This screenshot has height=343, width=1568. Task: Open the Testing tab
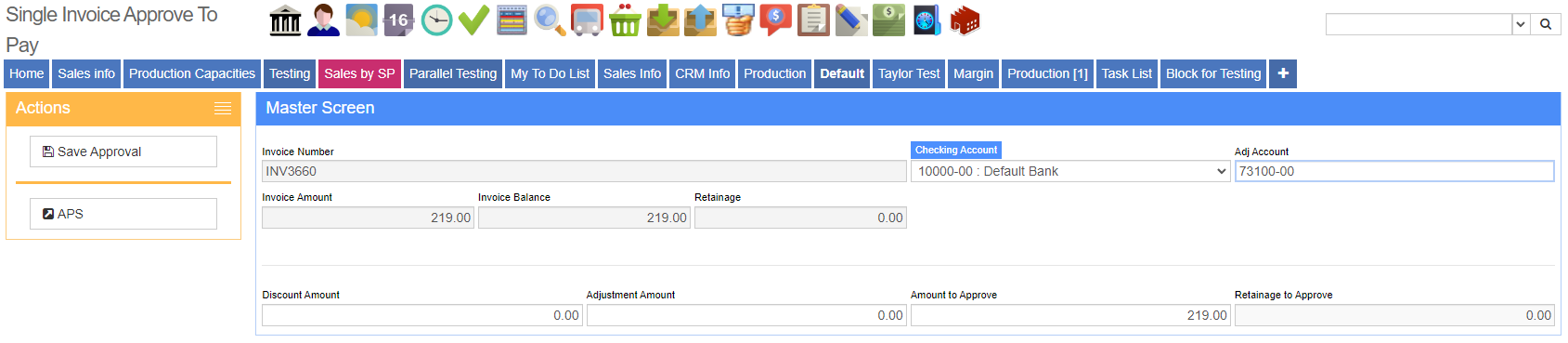pyautogui.click(x=290, y=73)
